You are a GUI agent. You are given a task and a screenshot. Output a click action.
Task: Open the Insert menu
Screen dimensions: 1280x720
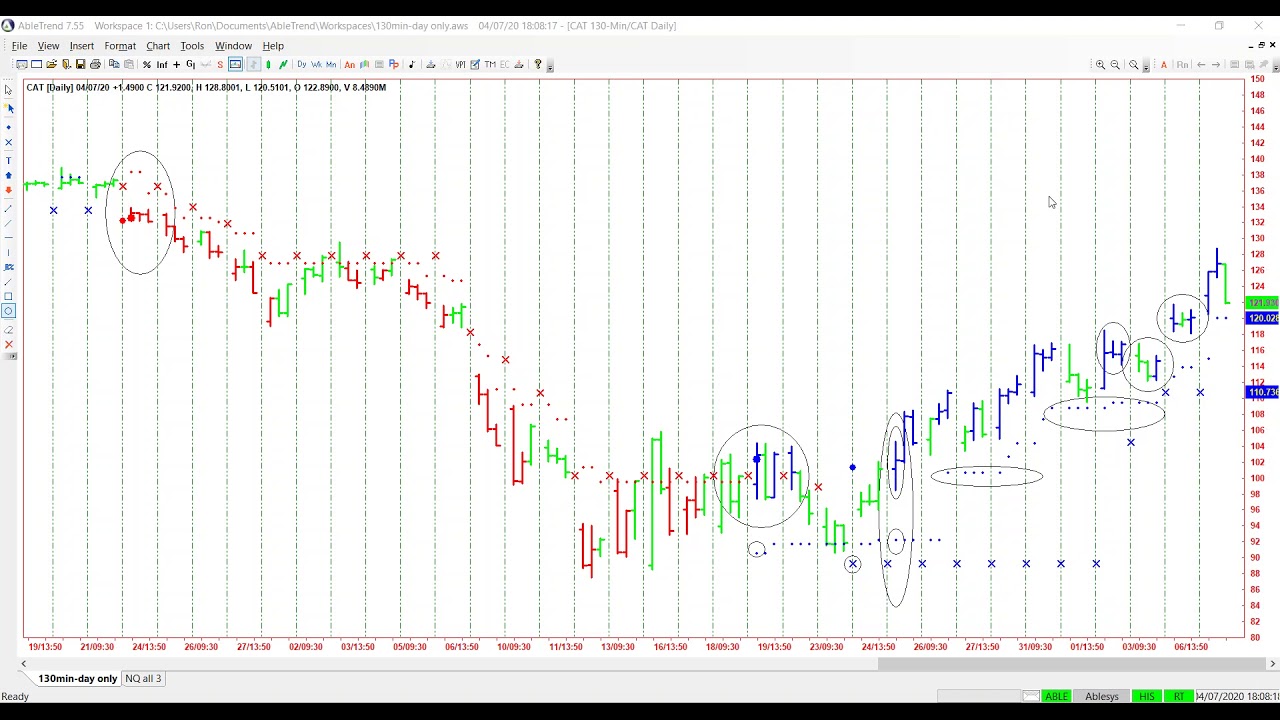click(x=82, y=46)
